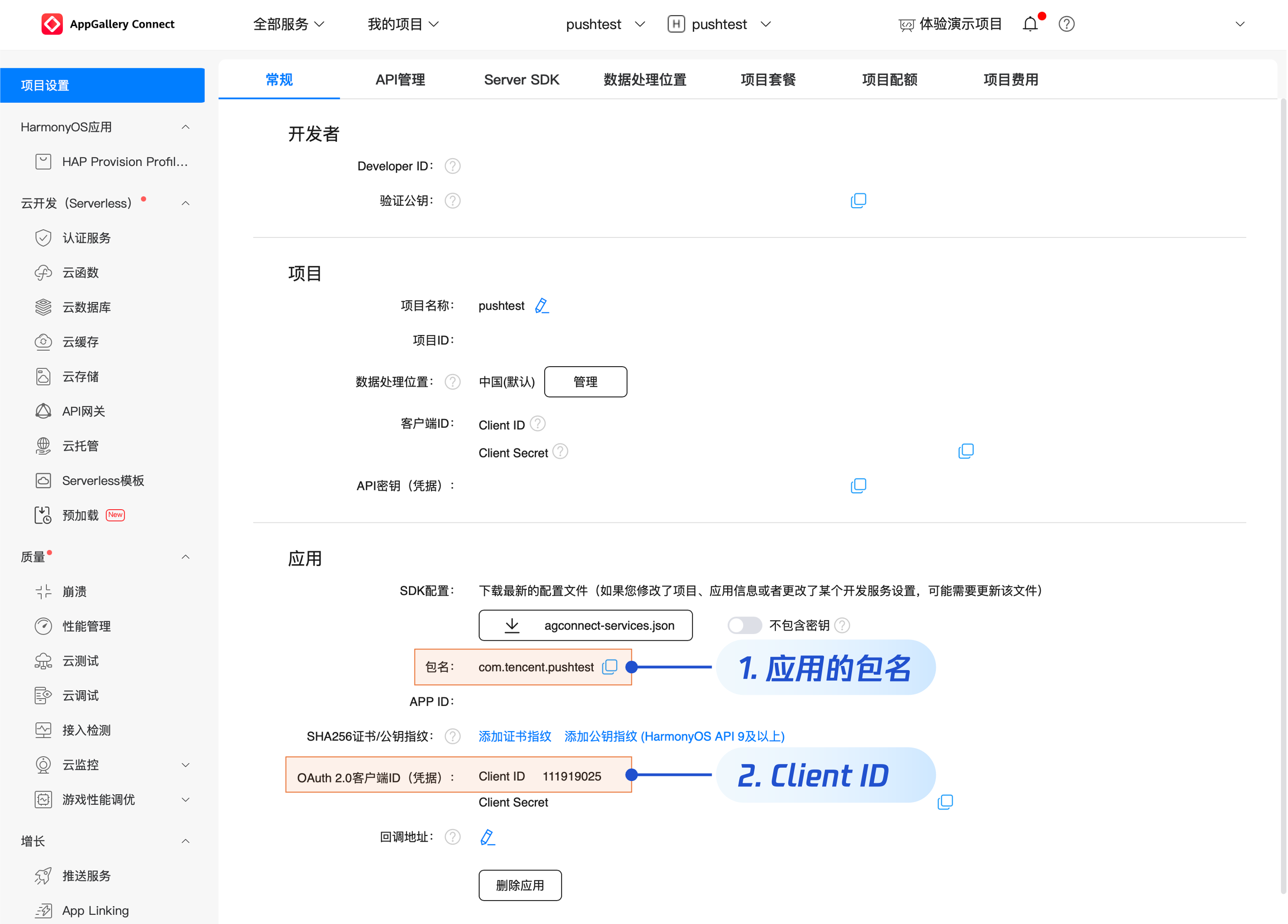Click help icon beside 不包含密钥

pos(842,626)
